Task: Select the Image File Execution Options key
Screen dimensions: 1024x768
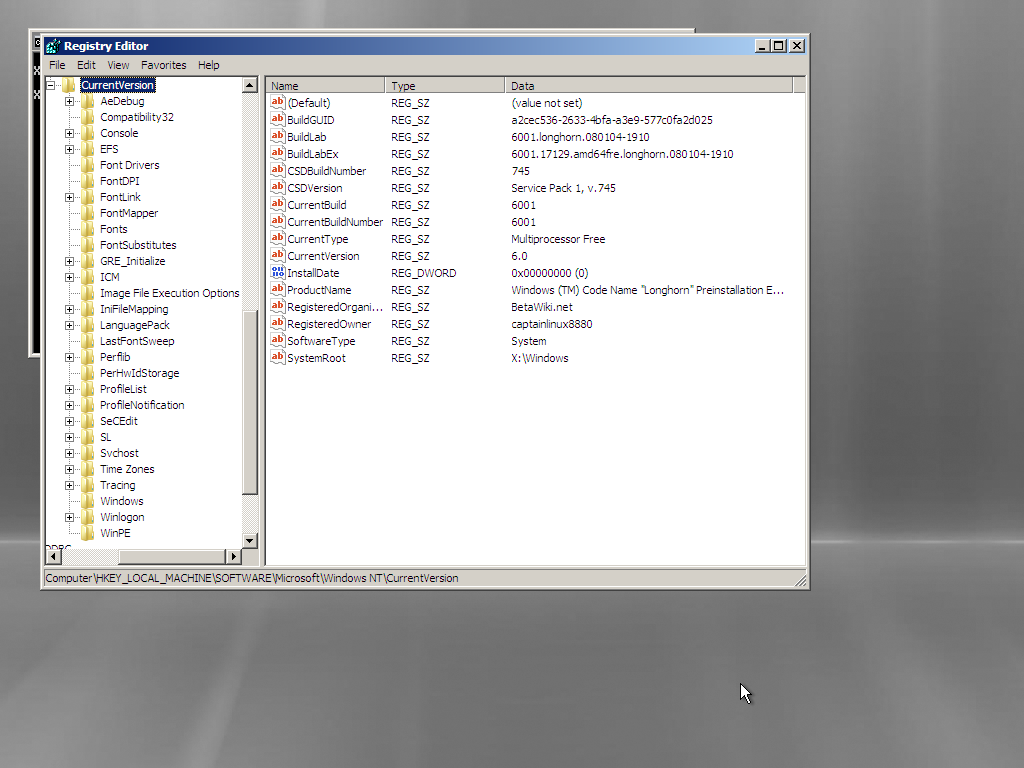Action: tap(169, 293)
